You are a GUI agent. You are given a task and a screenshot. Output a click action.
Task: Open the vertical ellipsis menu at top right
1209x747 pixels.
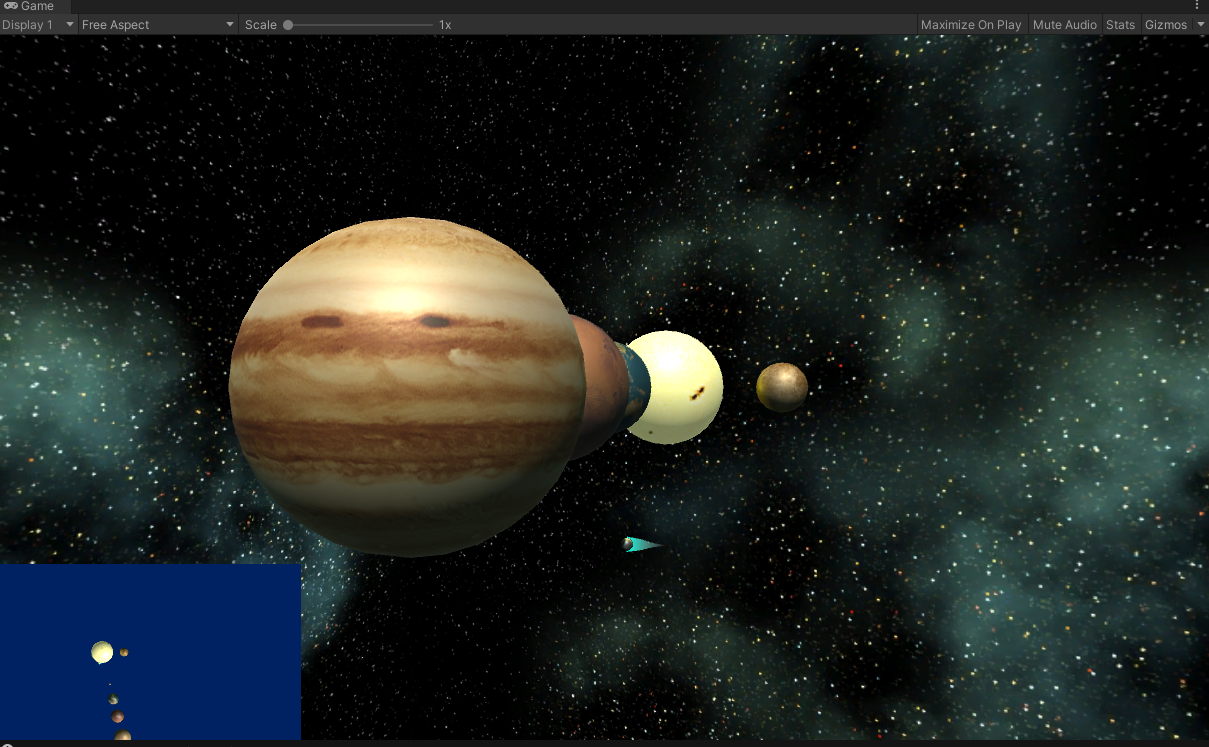coord(1198,6)
